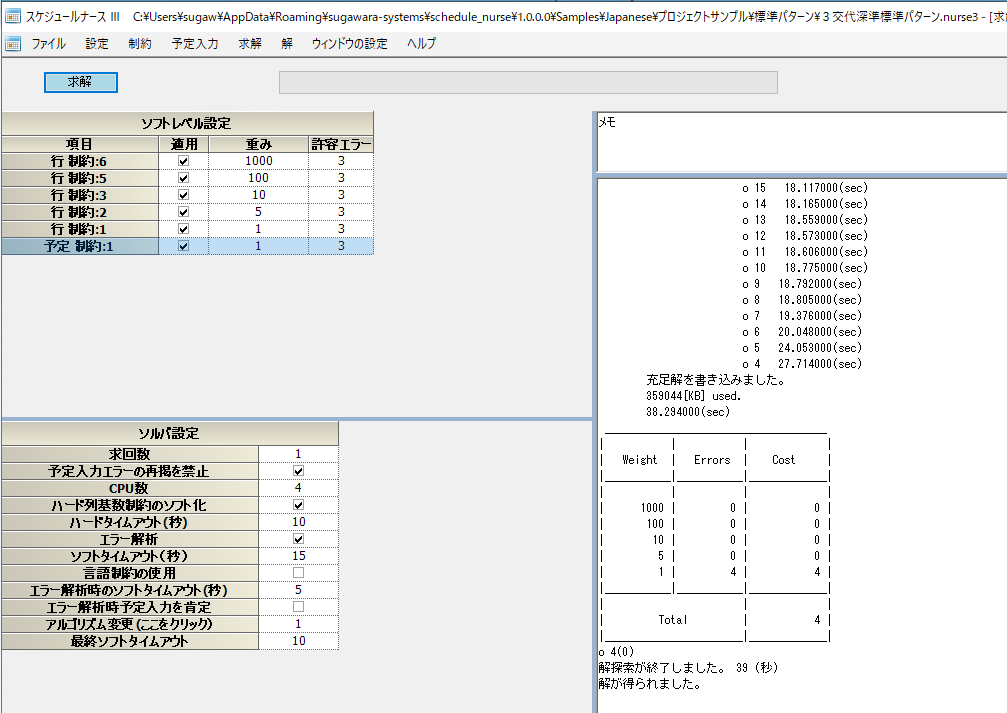Open the 求解 menu in menu bar
1007x713 pixels.
click(x=250, y=44)
